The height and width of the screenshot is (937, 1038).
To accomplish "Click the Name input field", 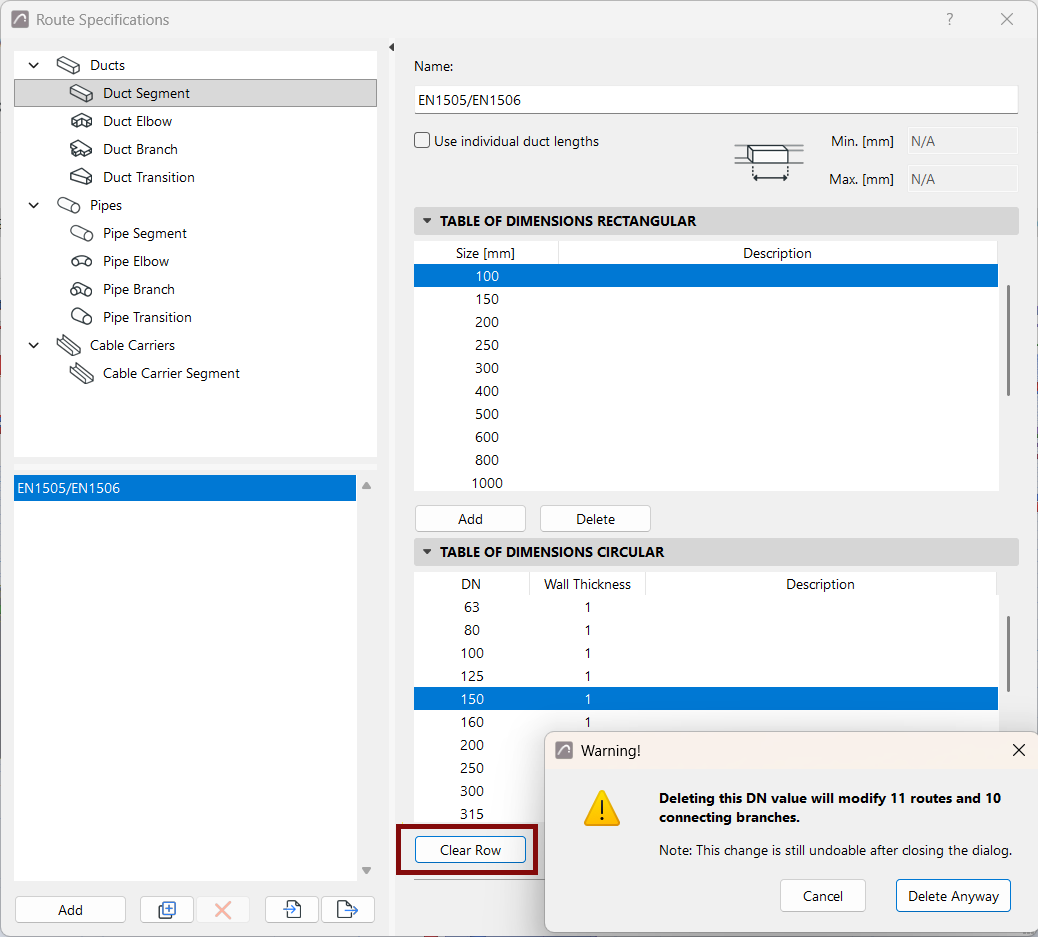I will (716, 100).
